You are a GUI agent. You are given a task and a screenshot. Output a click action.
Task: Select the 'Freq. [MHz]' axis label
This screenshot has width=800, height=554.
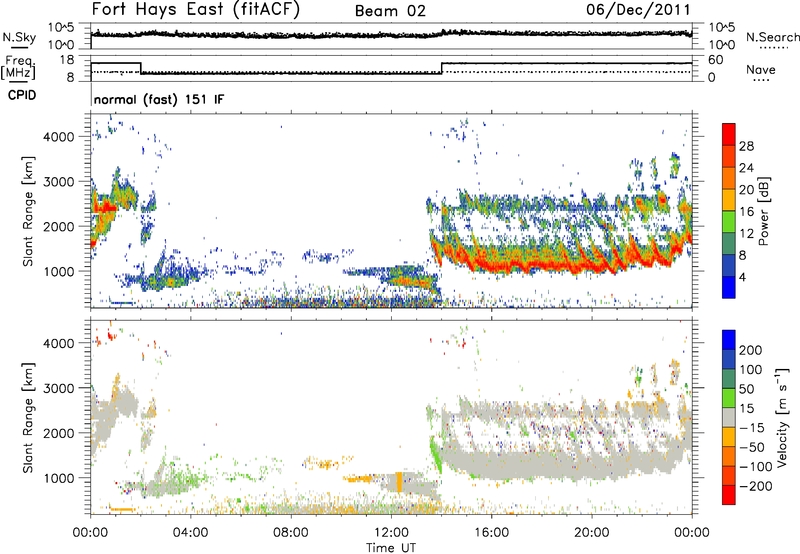[18, 68]
